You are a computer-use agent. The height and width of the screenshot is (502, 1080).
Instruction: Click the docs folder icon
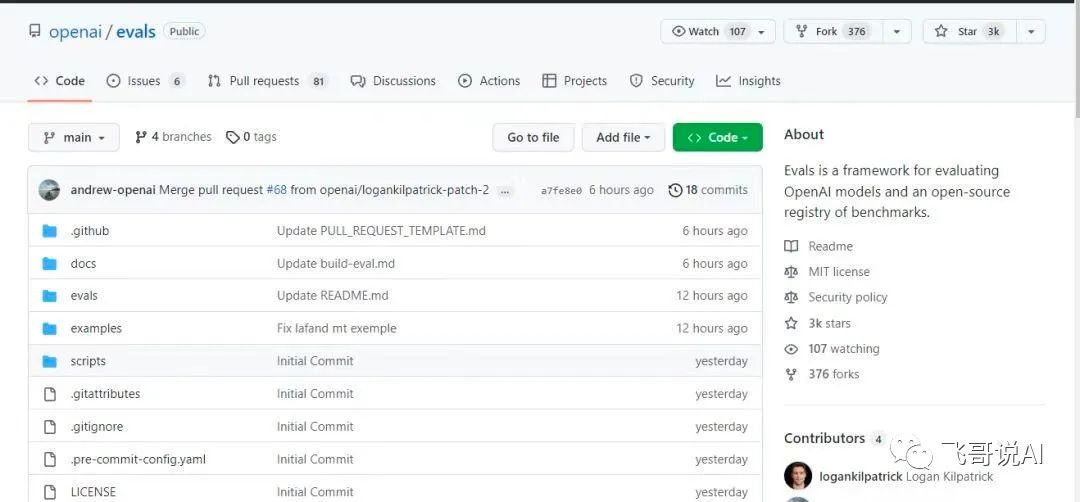point(50,264)
